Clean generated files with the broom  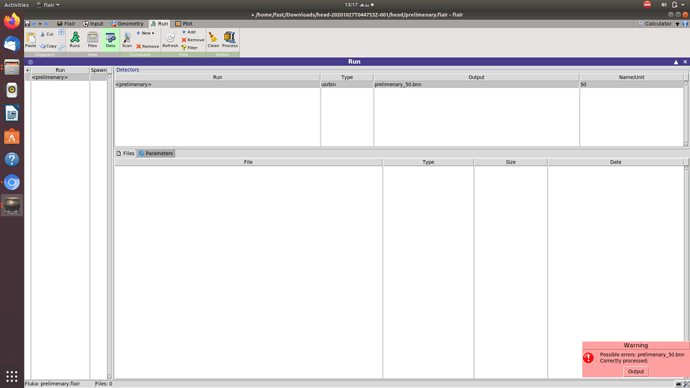pyautogui.click(x=213, y=40)
